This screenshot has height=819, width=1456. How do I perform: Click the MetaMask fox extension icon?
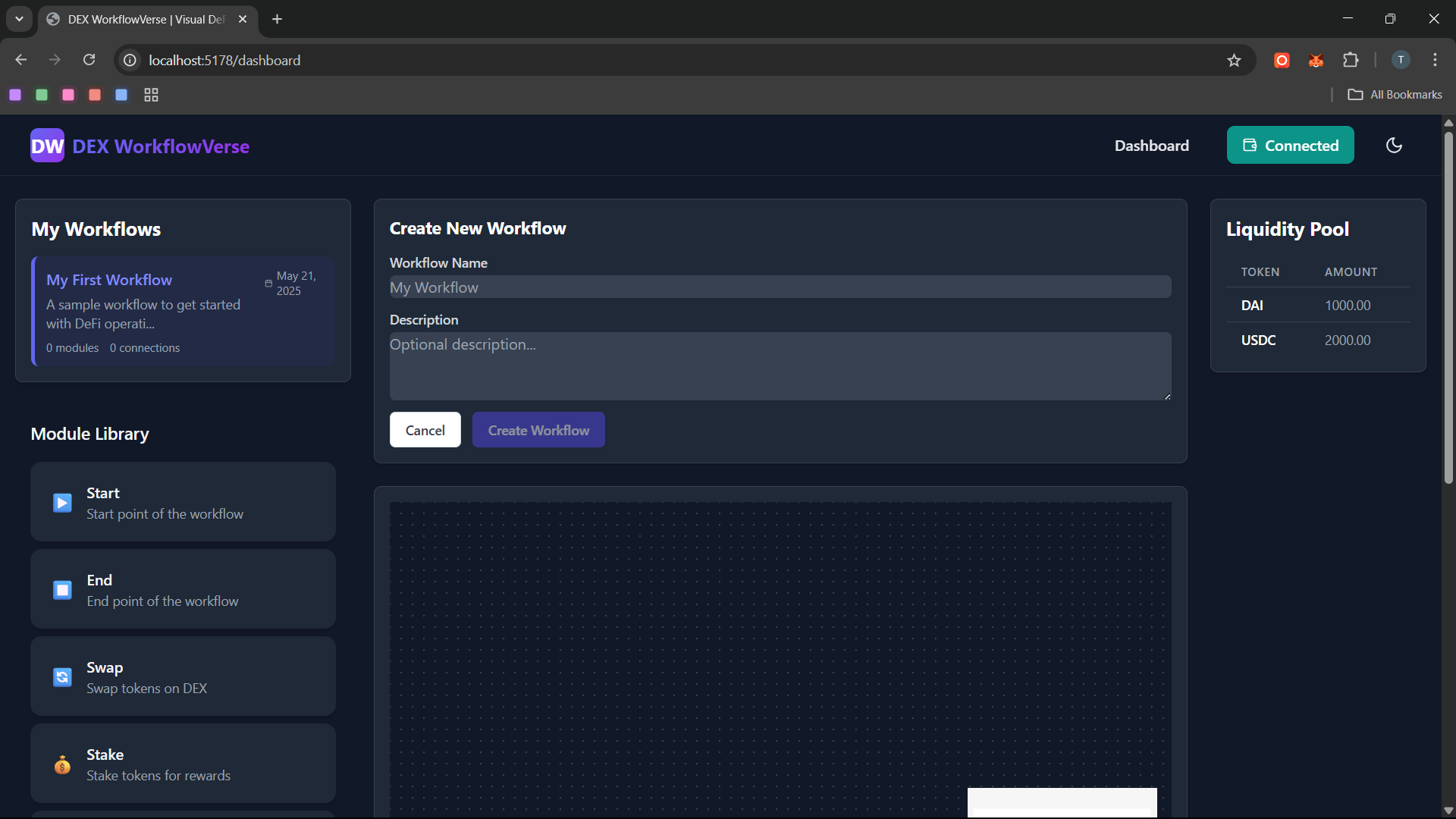pyautogui.click(x=1316, y=60)
